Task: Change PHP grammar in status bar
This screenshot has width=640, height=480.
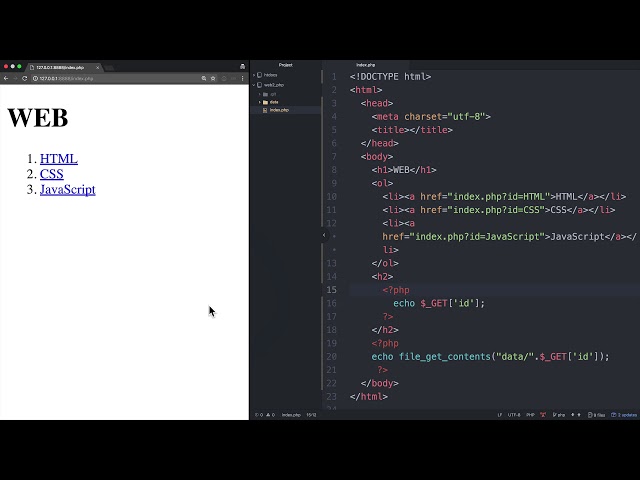Action: click(x=530, y=415)
